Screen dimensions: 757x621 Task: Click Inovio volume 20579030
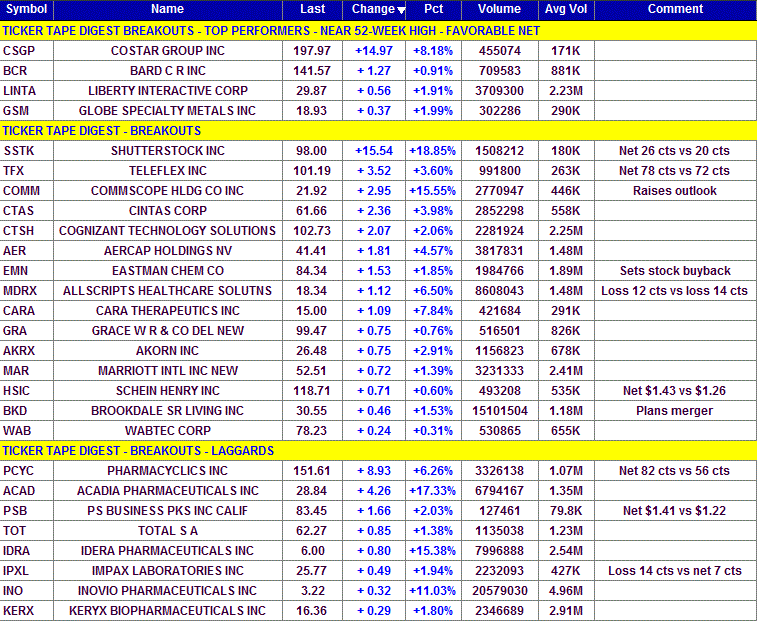500,591
